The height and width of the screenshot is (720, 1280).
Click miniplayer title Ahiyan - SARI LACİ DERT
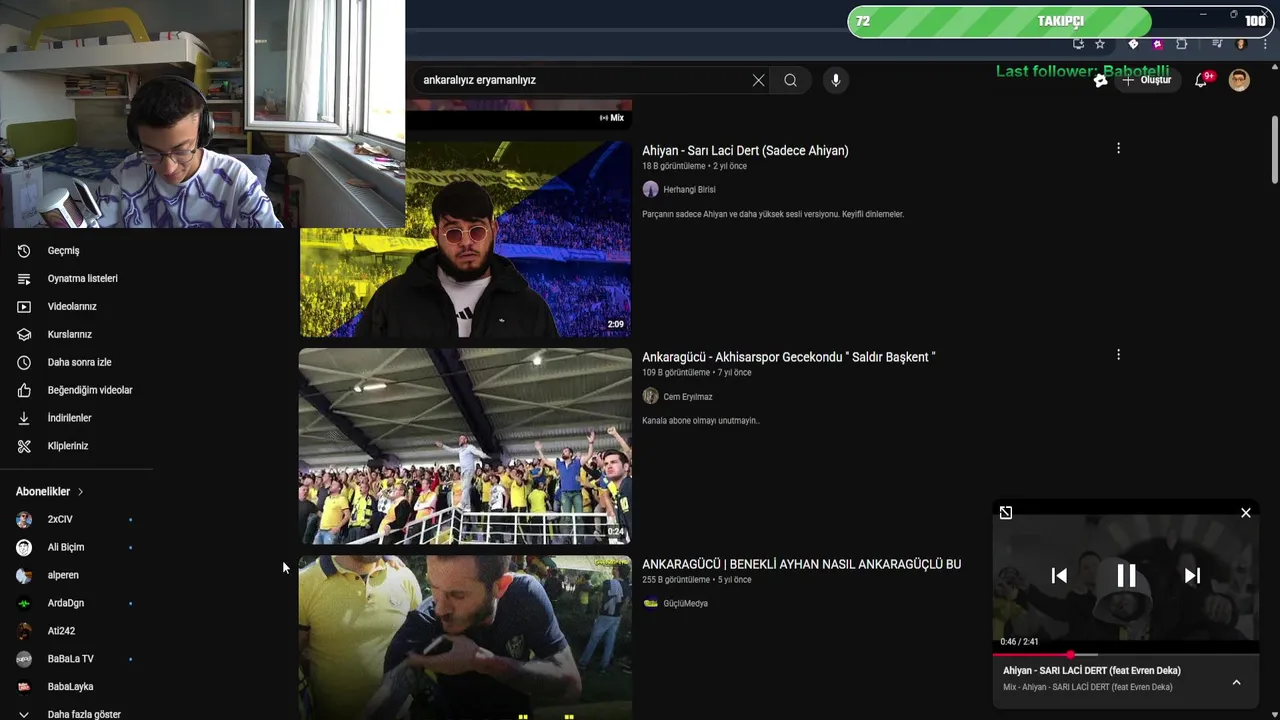click(x=1092, y=671)
